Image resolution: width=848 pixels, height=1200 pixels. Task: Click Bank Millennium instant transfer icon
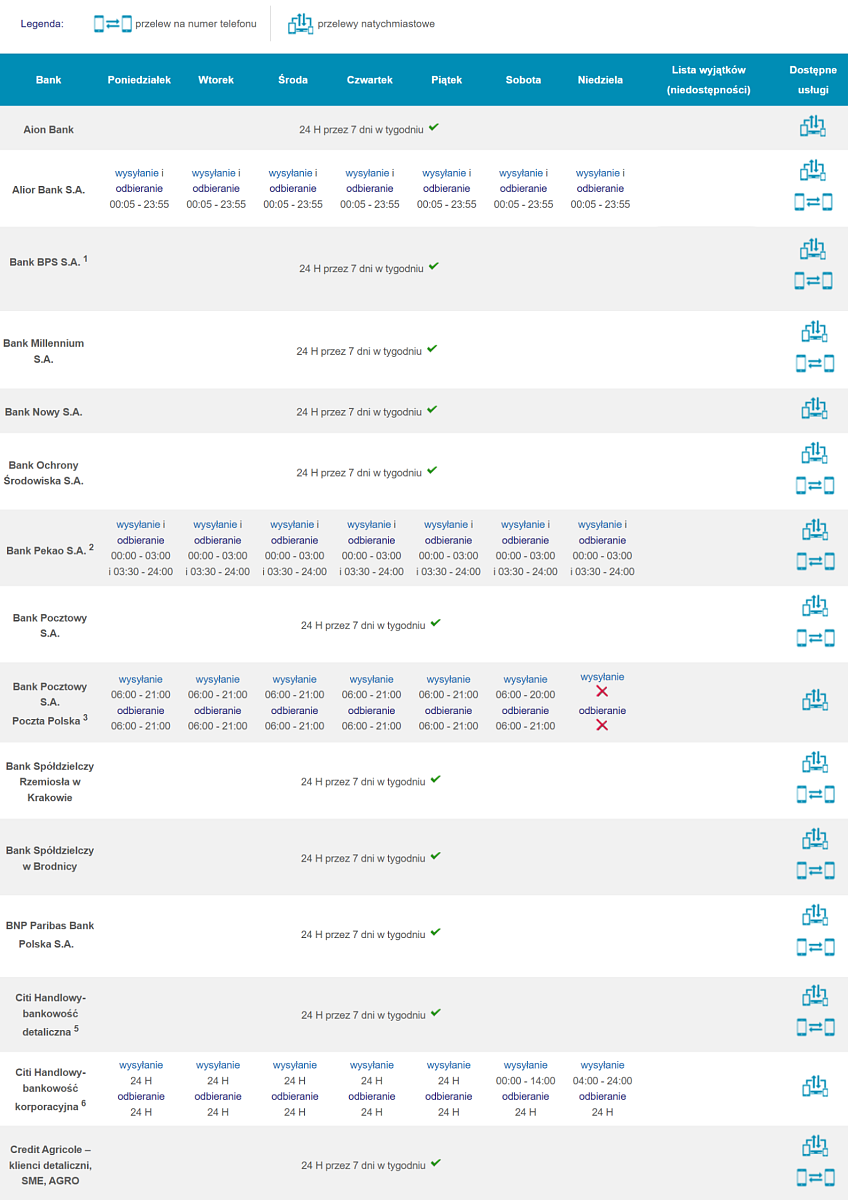814,331
